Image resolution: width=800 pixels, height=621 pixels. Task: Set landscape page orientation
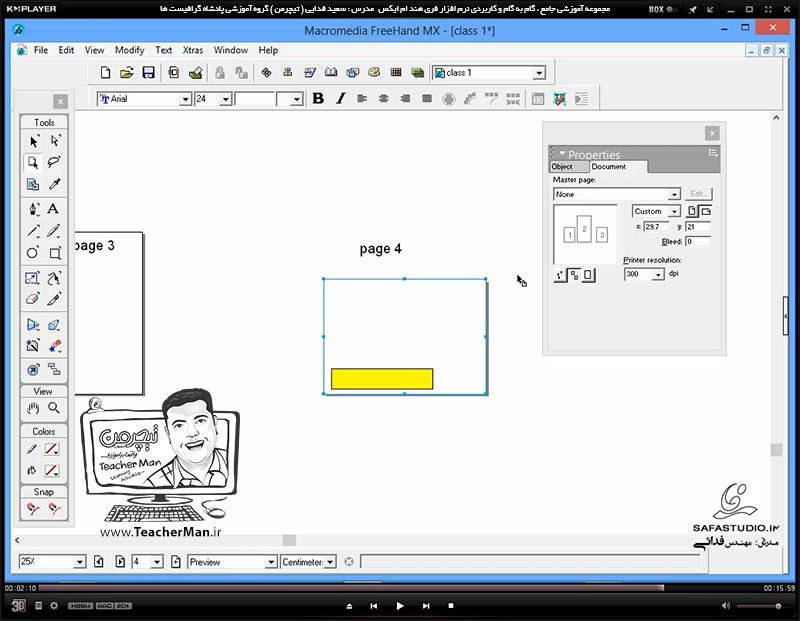click(706, 211)
